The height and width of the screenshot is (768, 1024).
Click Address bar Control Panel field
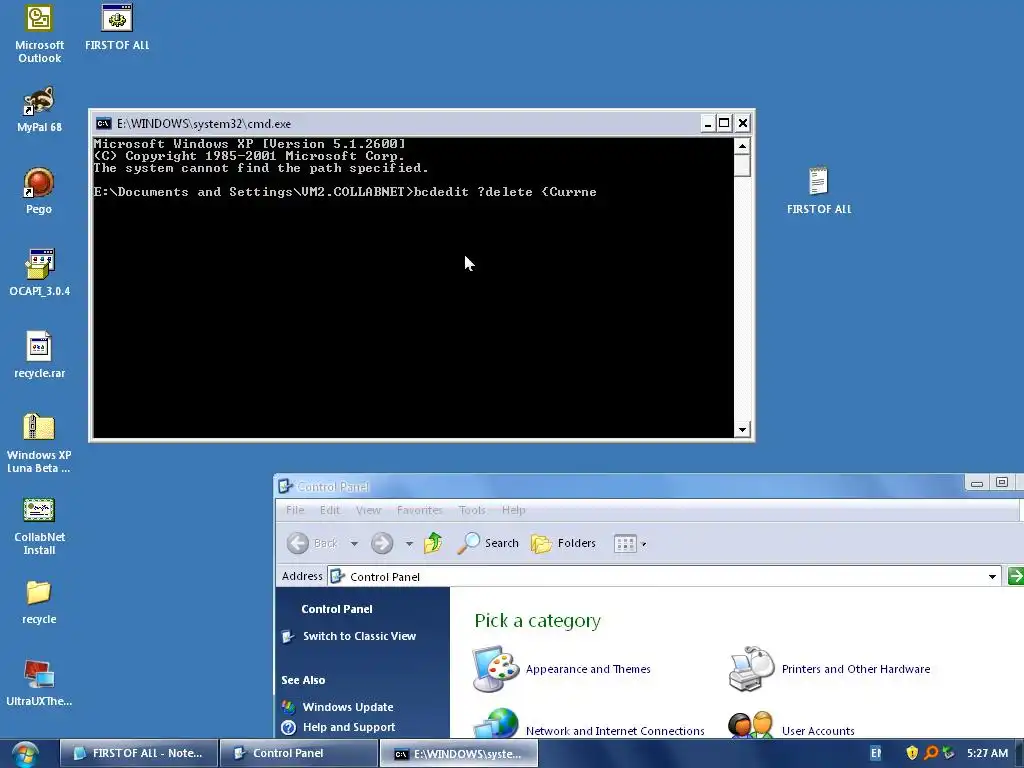click(x=664, y=577)
